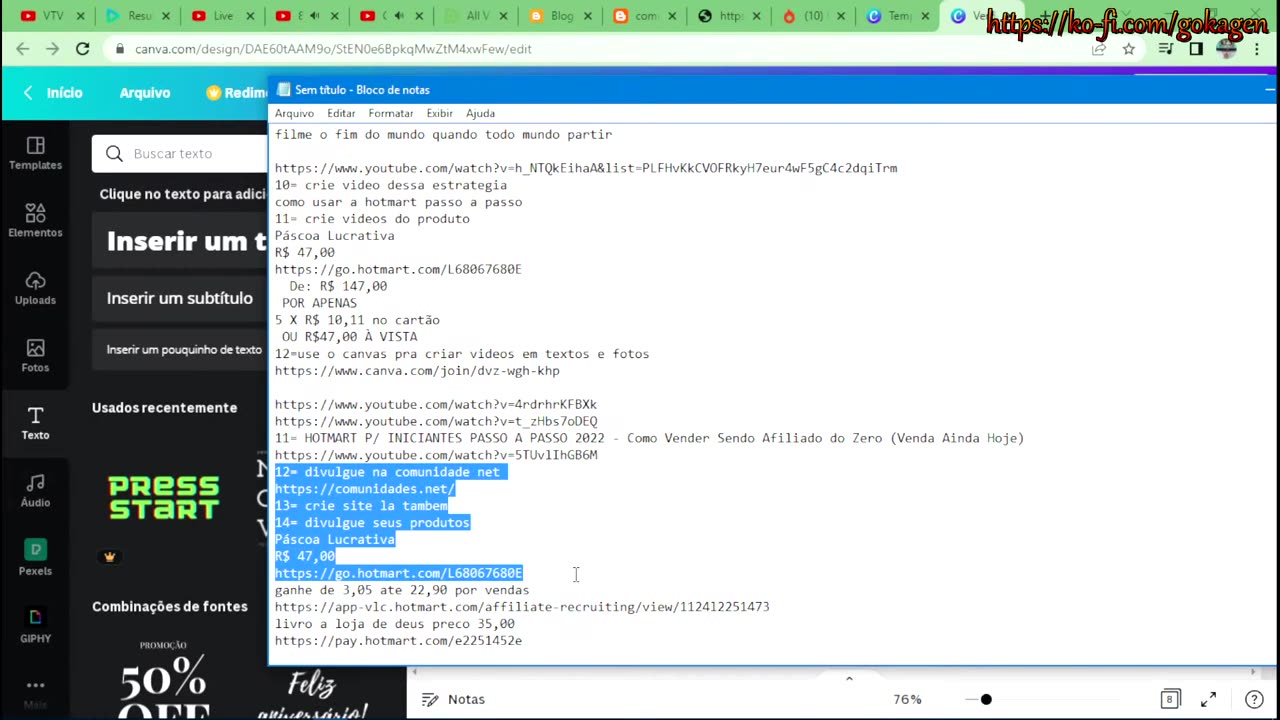1280x720 pixels.
Task: Click 'livro a loja de deus preco 35,00' line
Action: (395, 624)
